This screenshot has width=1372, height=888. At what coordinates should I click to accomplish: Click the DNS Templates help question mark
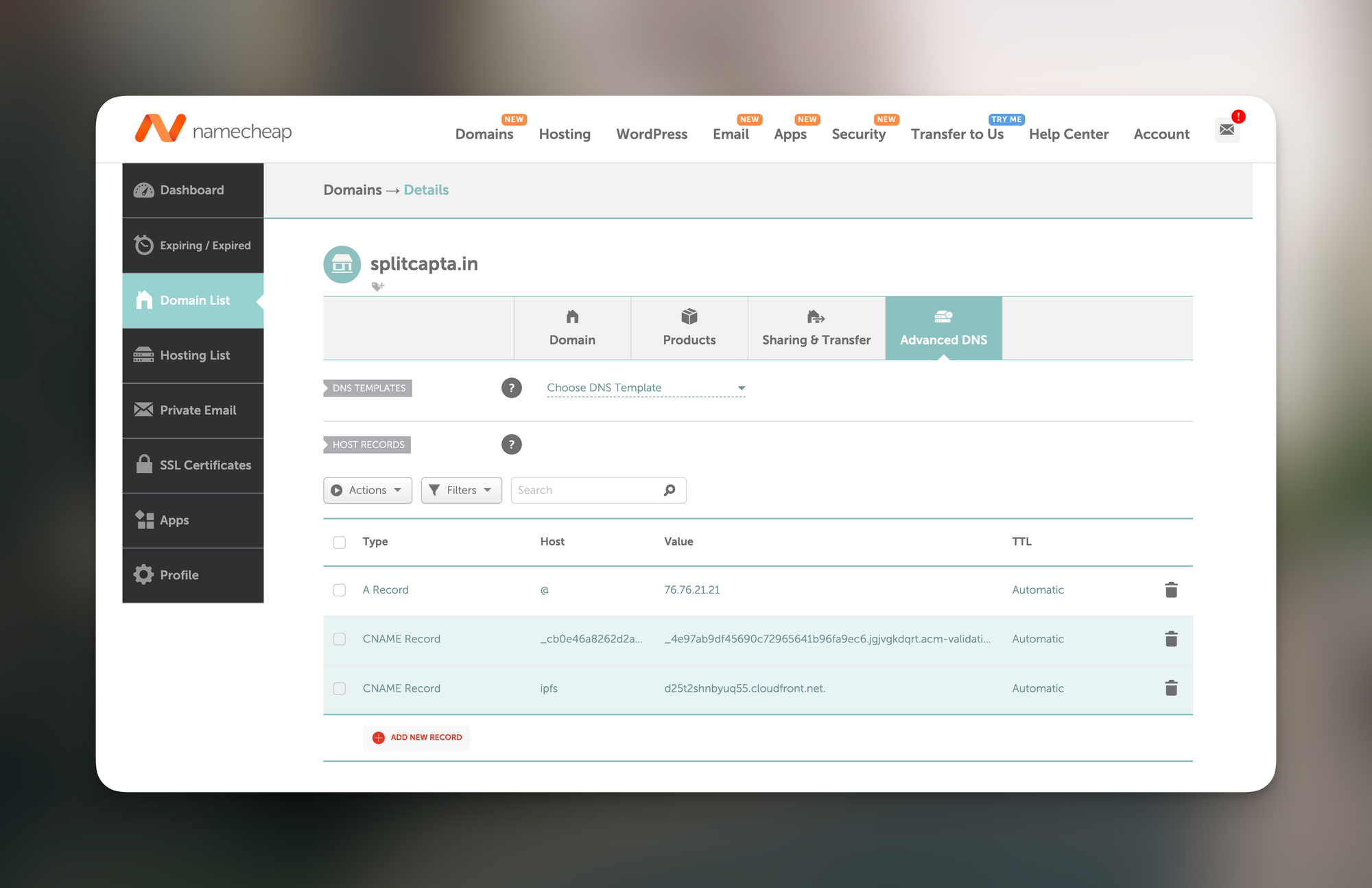pyautogui.click(x=511, y=388)
